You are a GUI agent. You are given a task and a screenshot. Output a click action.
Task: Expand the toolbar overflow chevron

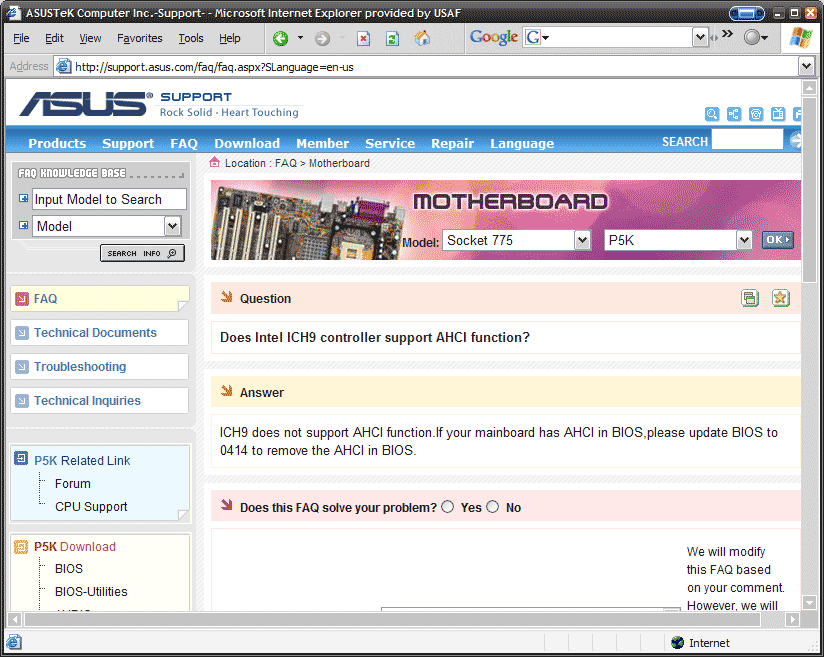tap(727, 34)
